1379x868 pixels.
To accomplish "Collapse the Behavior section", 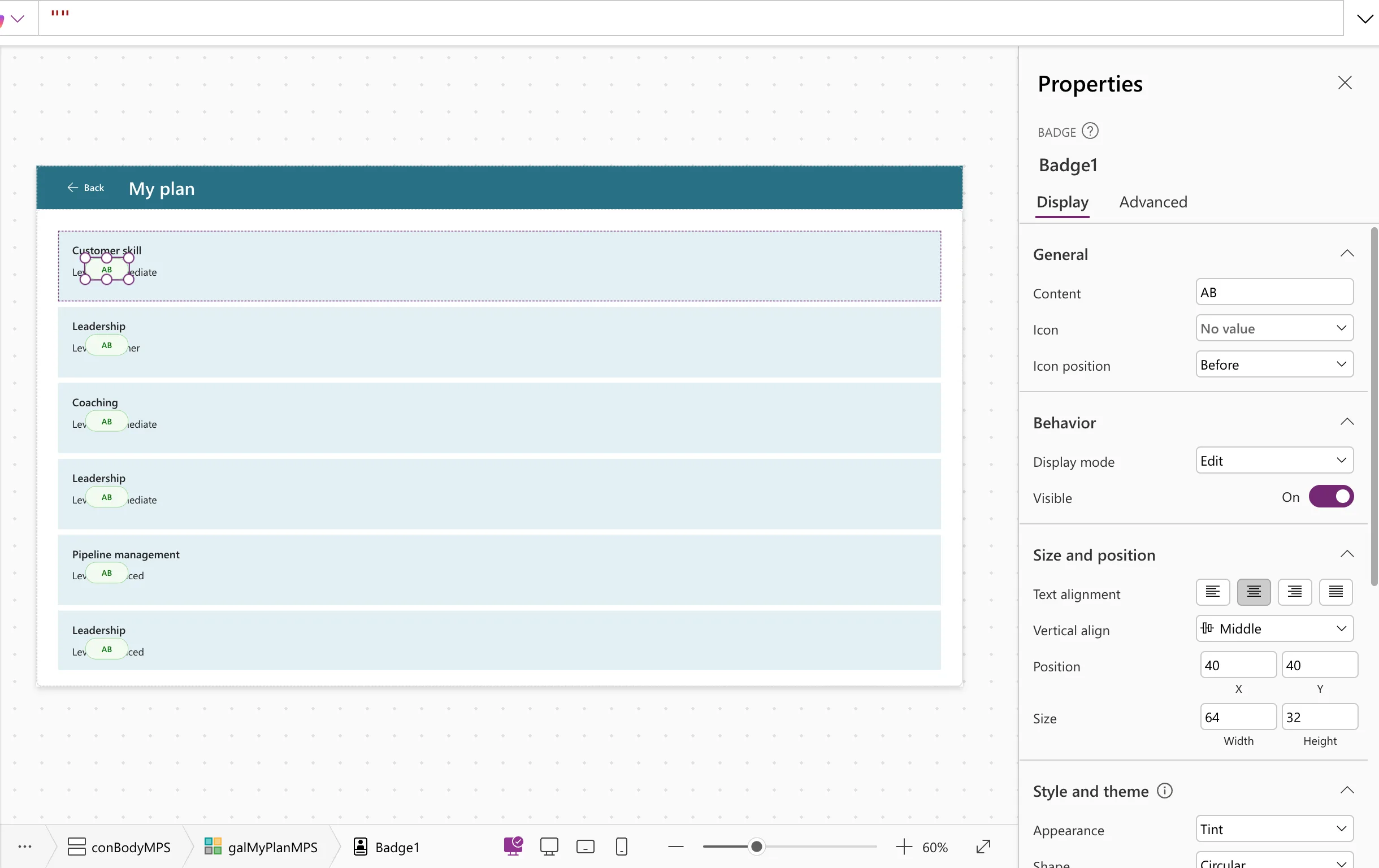I will point(1347,422).
